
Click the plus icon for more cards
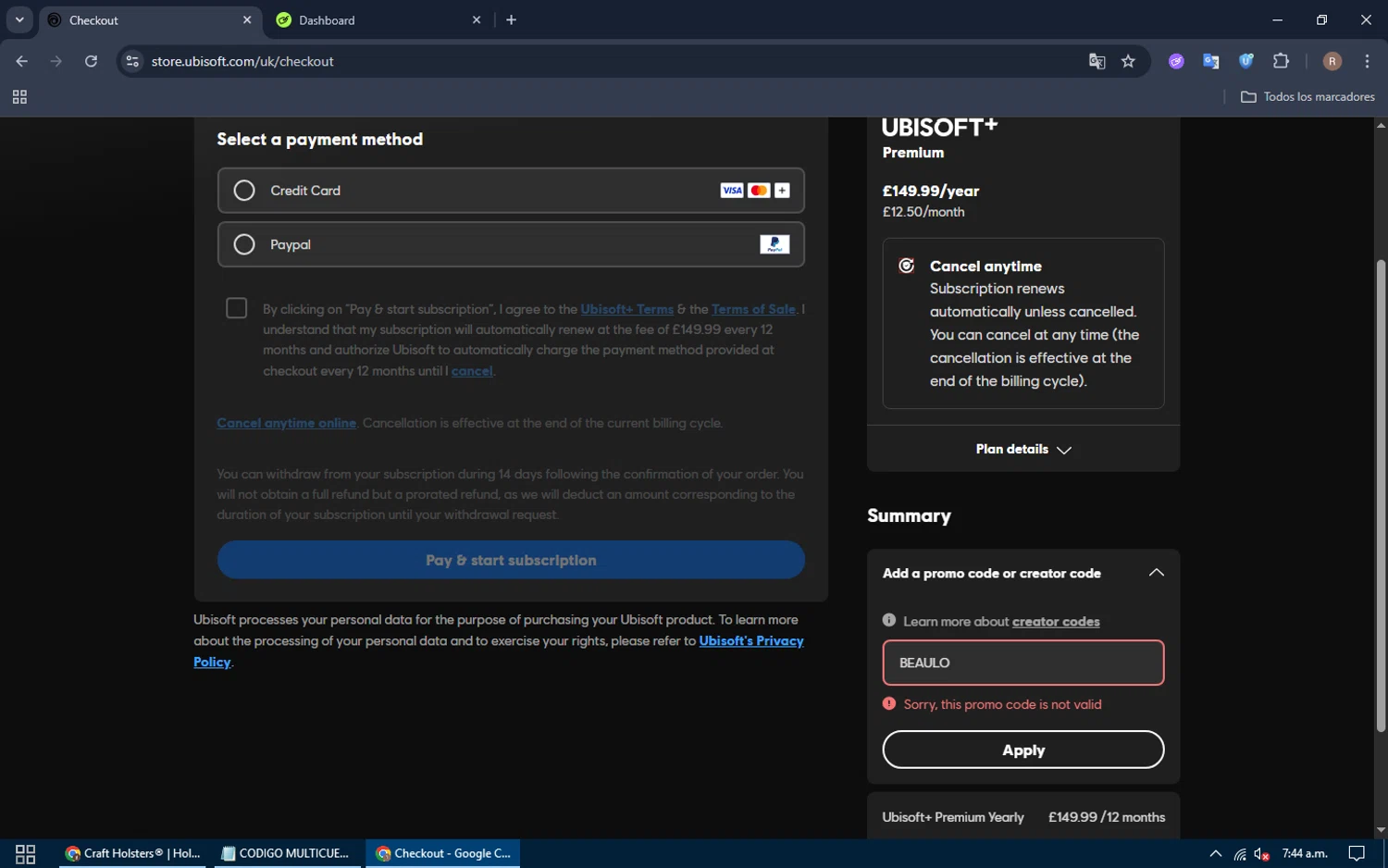[782, 191]
